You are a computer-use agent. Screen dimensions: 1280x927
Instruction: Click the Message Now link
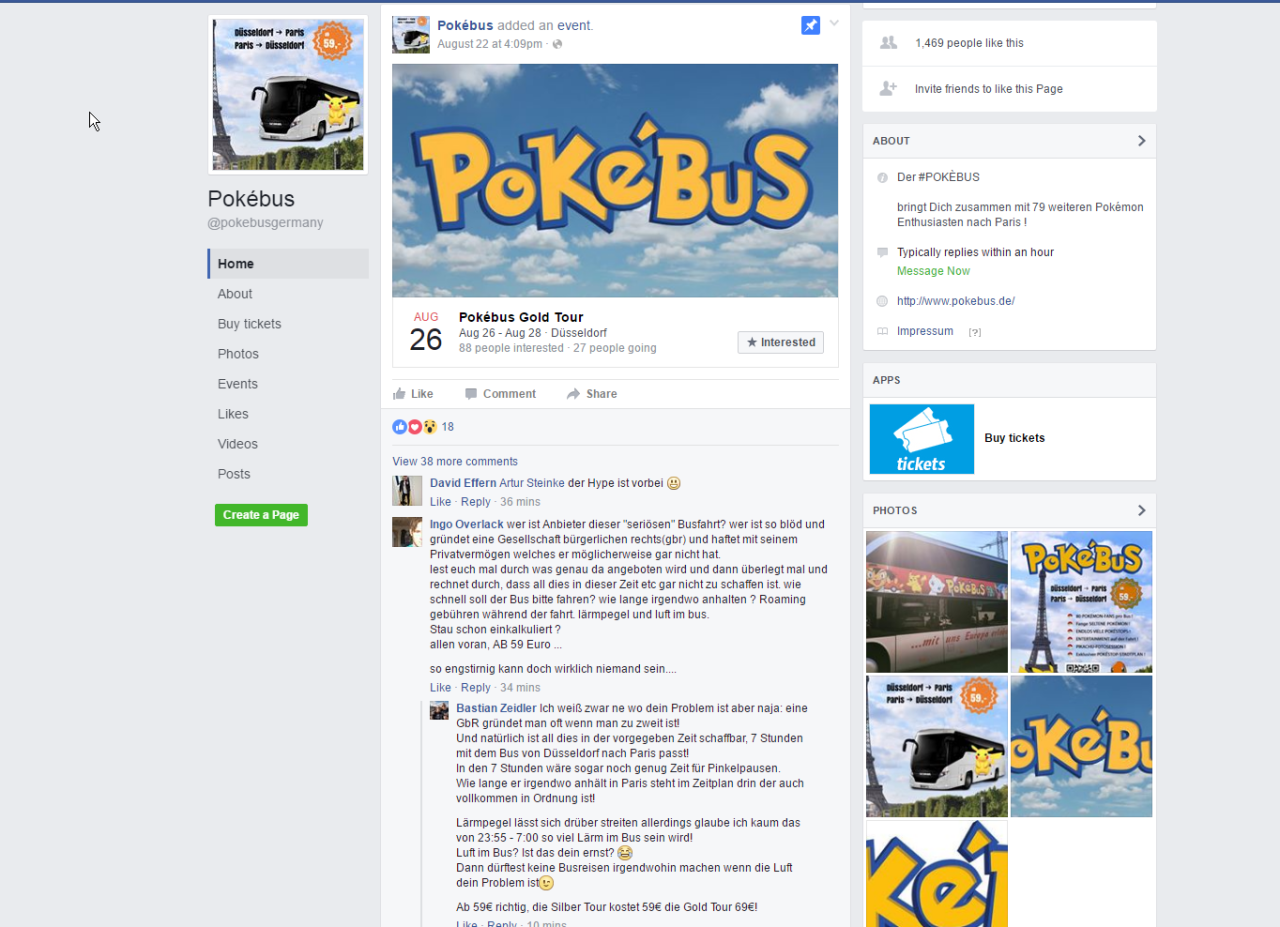(933, 271)
